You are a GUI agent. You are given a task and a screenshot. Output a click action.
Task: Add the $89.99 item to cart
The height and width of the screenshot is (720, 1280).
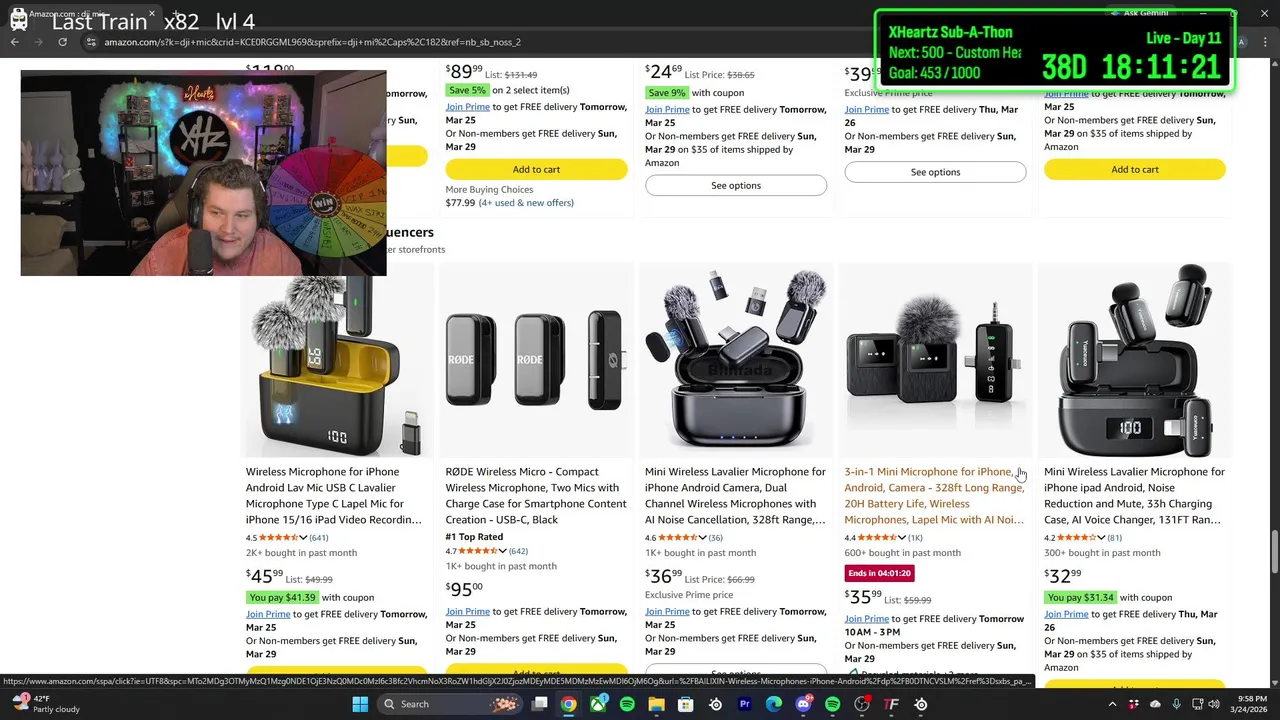point(536,170)
